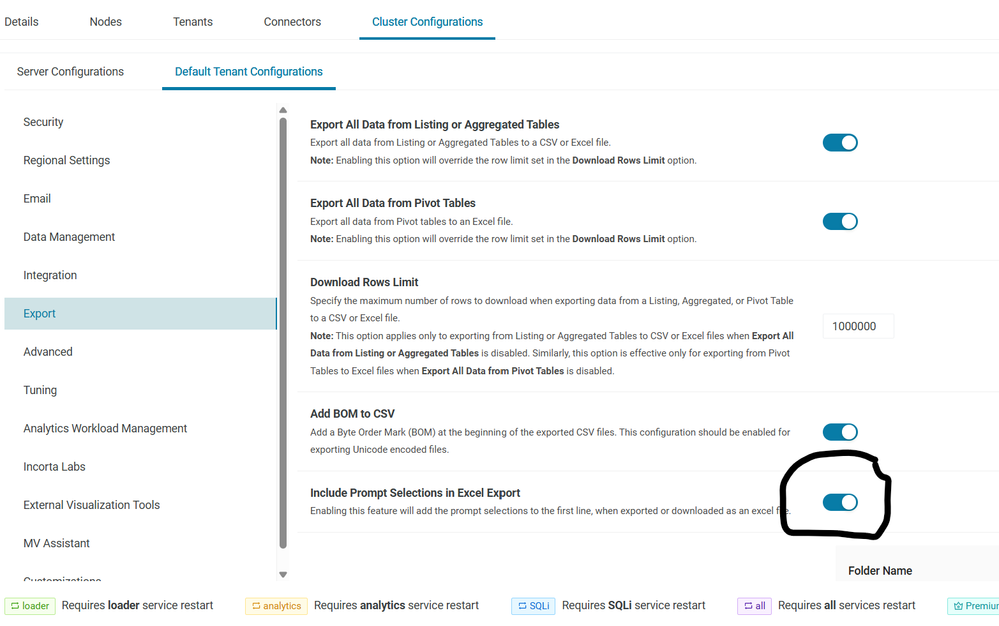Select Security in the settings sidebar
Screen dimensions: 999x626
point(43,122)
